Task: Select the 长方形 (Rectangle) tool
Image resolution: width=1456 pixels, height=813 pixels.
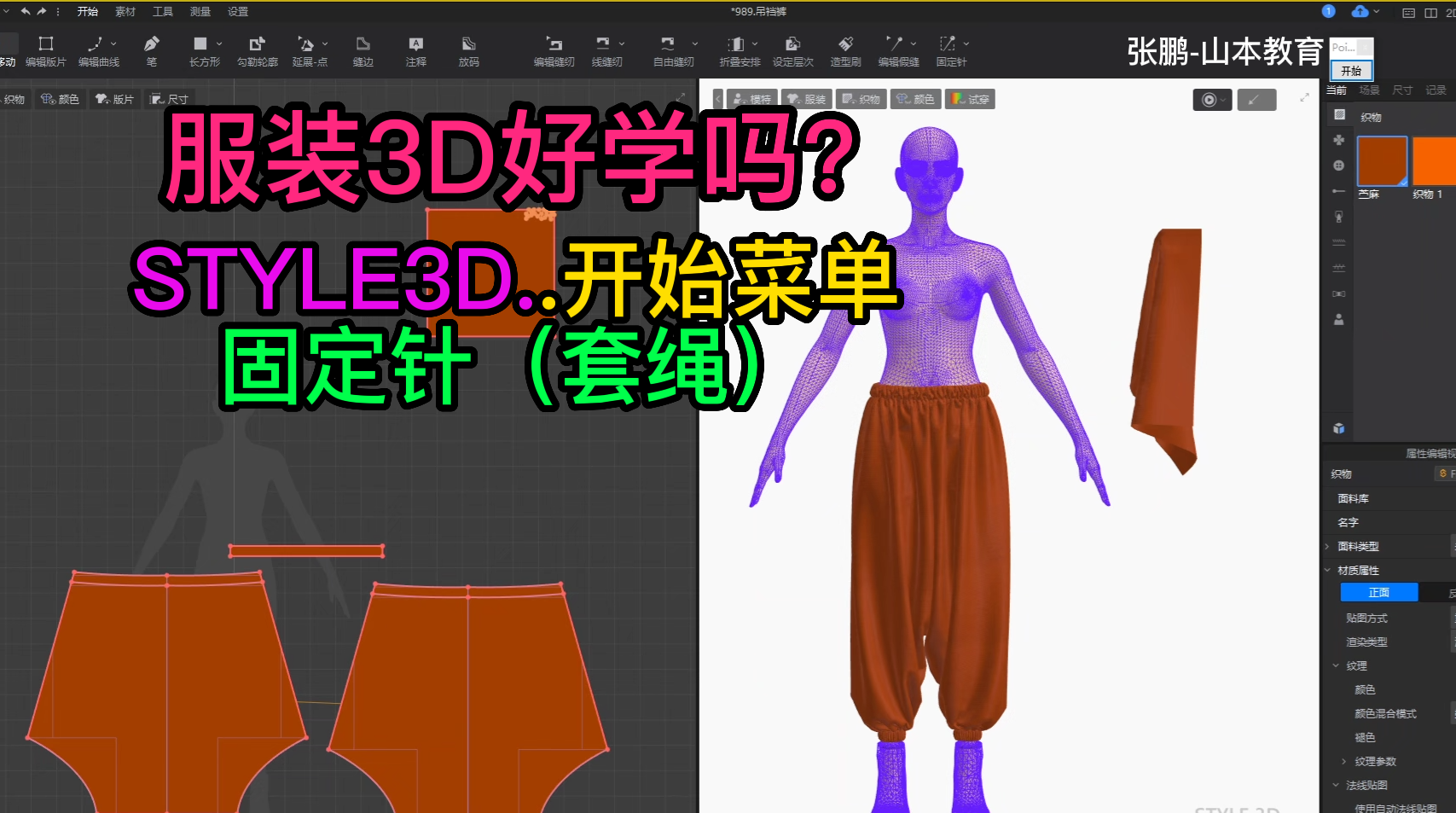Action: pos(203,51)
